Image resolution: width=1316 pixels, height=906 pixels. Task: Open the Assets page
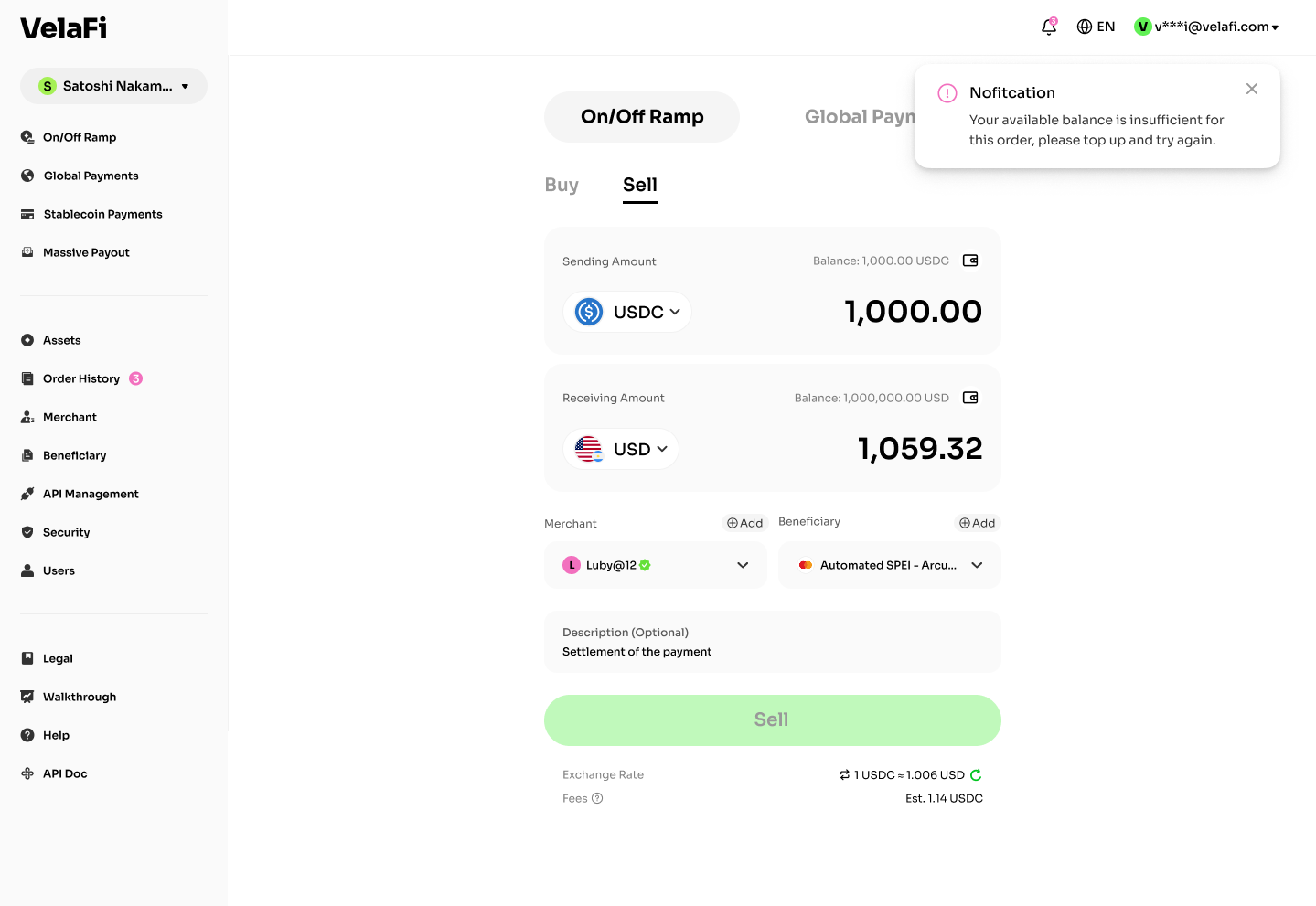pyautogui.click(x=61, y=340)
